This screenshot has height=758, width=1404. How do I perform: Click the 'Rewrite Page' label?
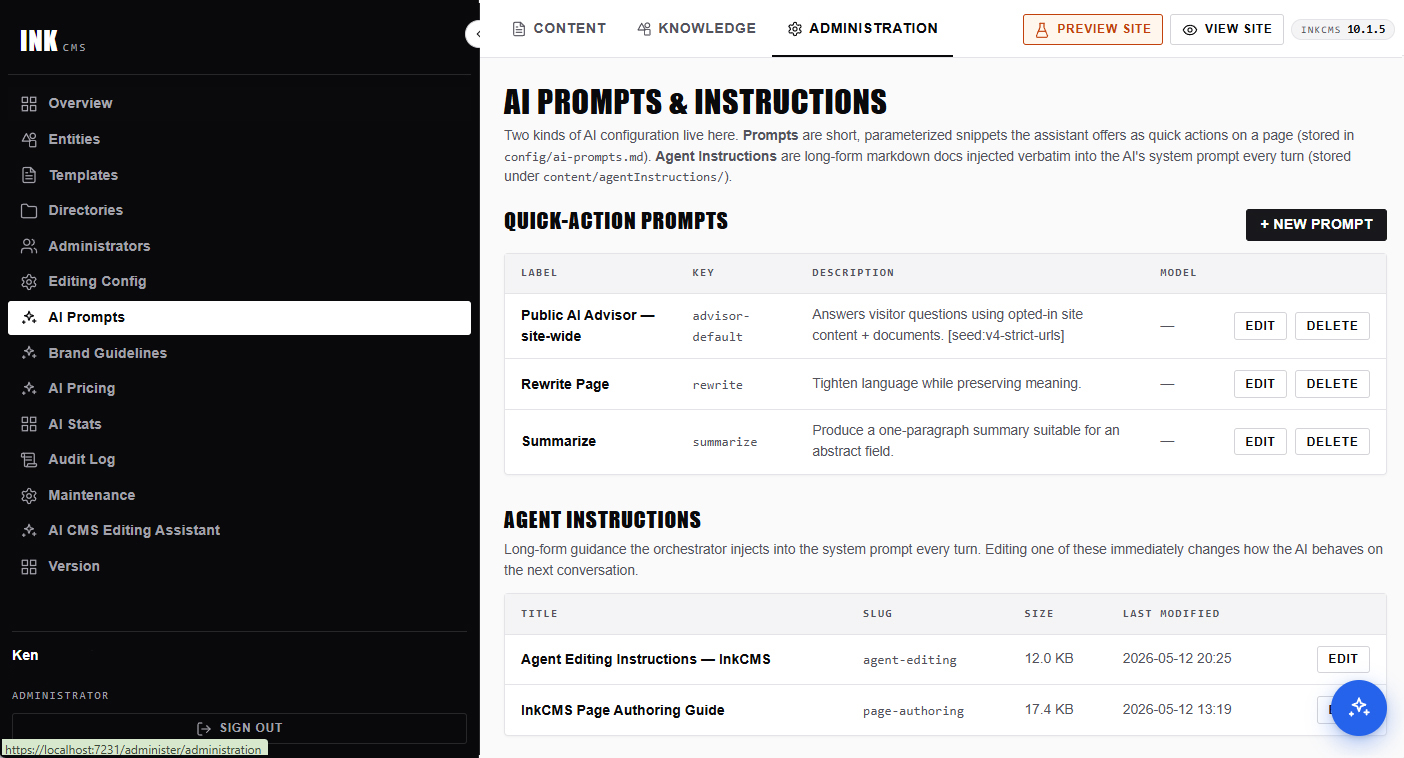click(x=565, y=384)
